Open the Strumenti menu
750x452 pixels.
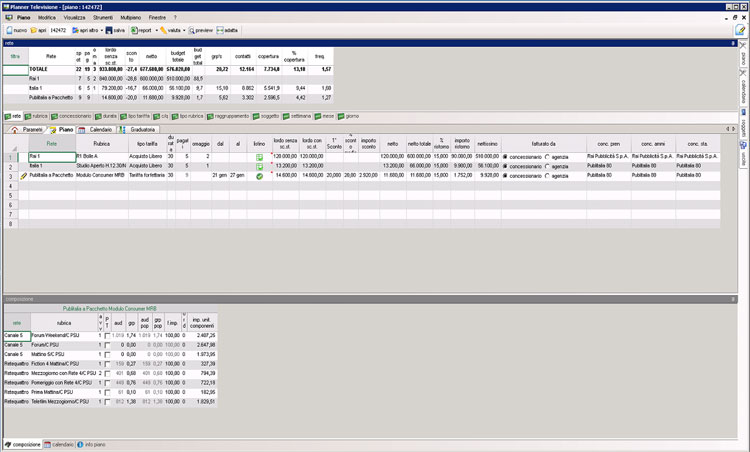95,18
